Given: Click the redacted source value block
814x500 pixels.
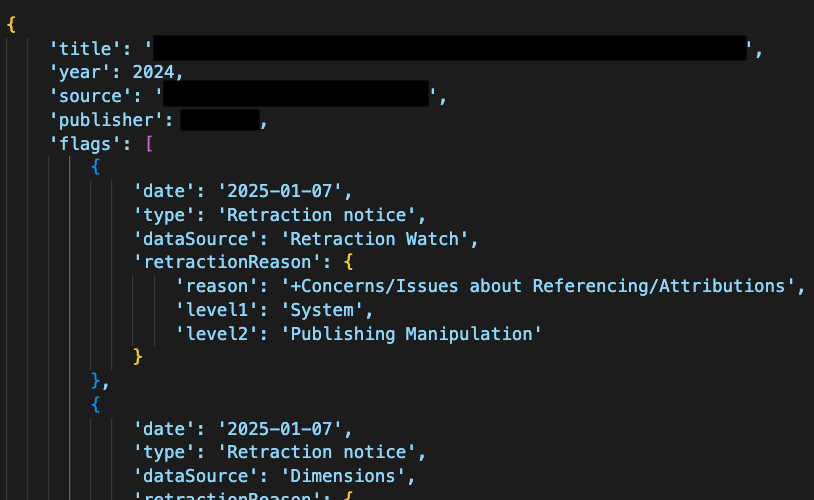Looking at the screenshot, I should 296,96.
